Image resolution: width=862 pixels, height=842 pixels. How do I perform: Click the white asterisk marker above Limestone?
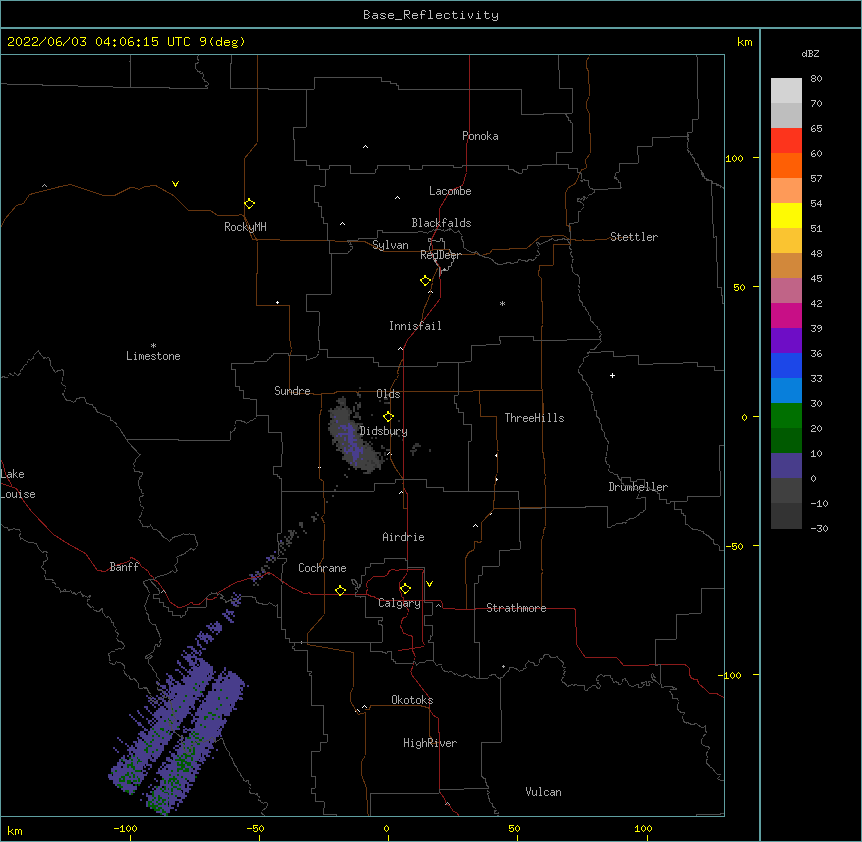153,346
